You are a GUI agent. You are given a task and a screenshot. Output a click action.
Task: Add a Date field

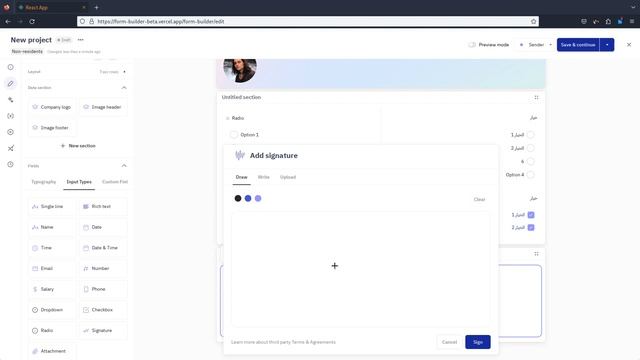click(x=102, y=227)
